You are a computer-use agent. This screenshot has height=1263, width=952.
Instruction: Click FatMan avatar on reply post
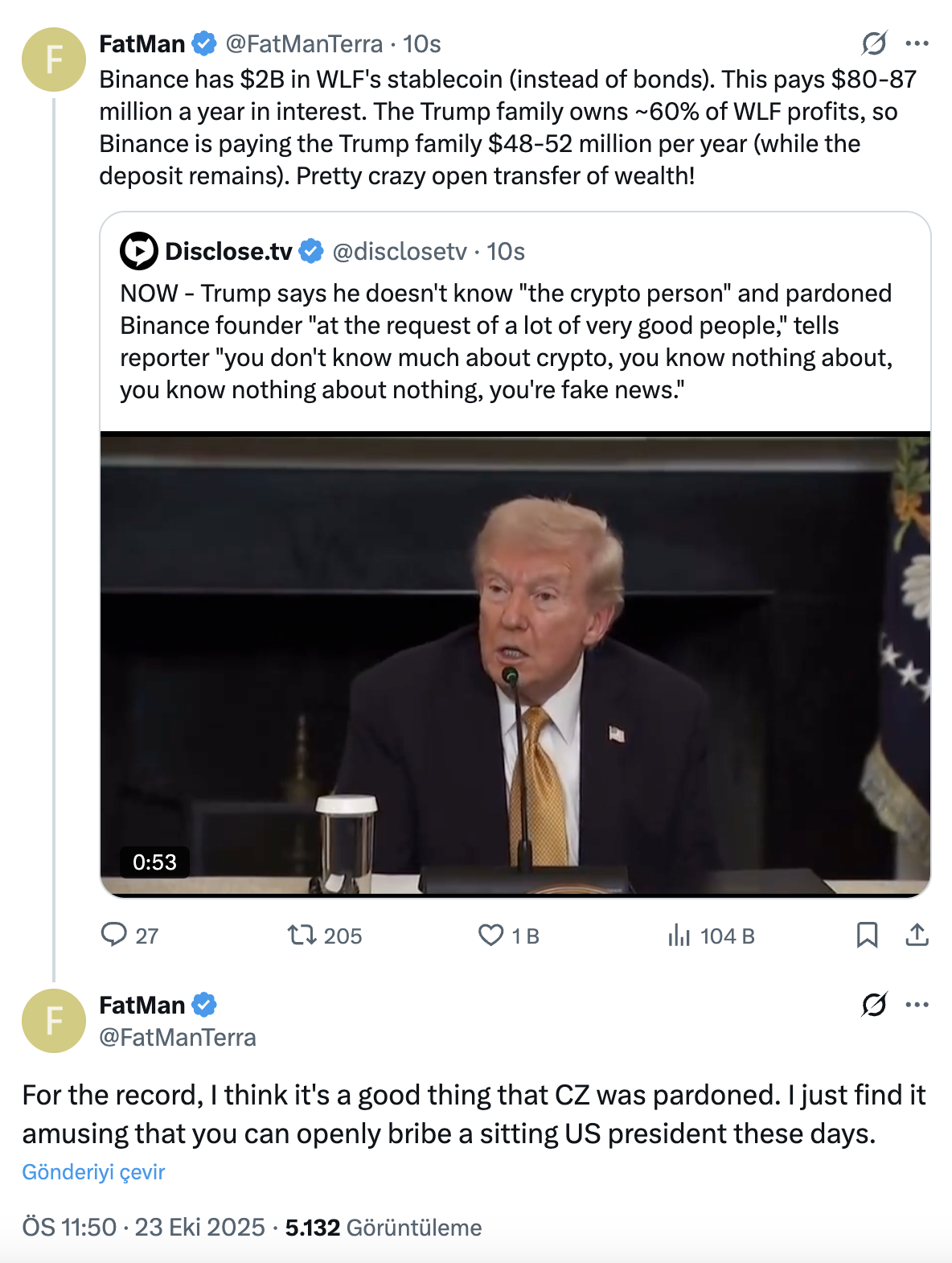(54, 1021)
